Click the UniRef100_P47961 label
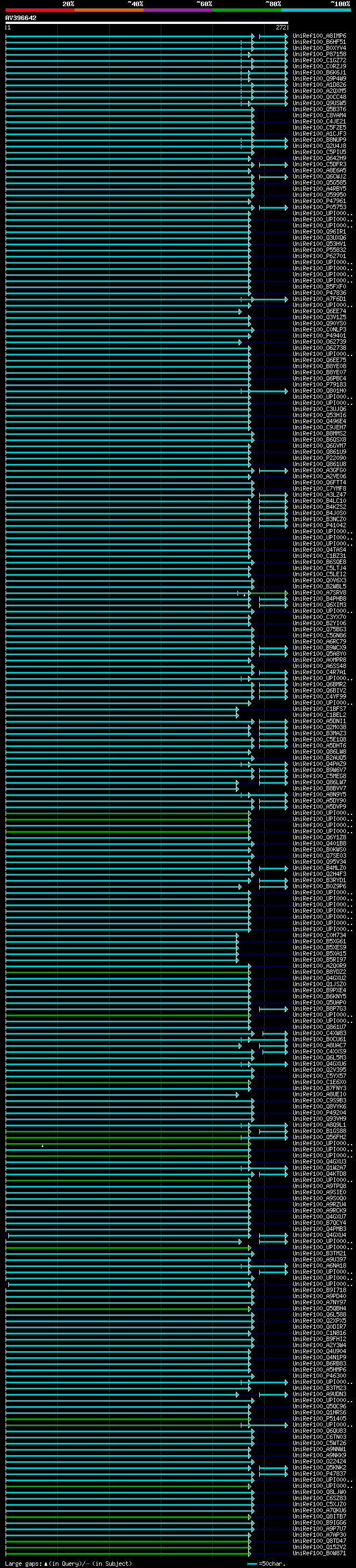The width and height of the screenshot is (356, 1568). coord(319,201)
